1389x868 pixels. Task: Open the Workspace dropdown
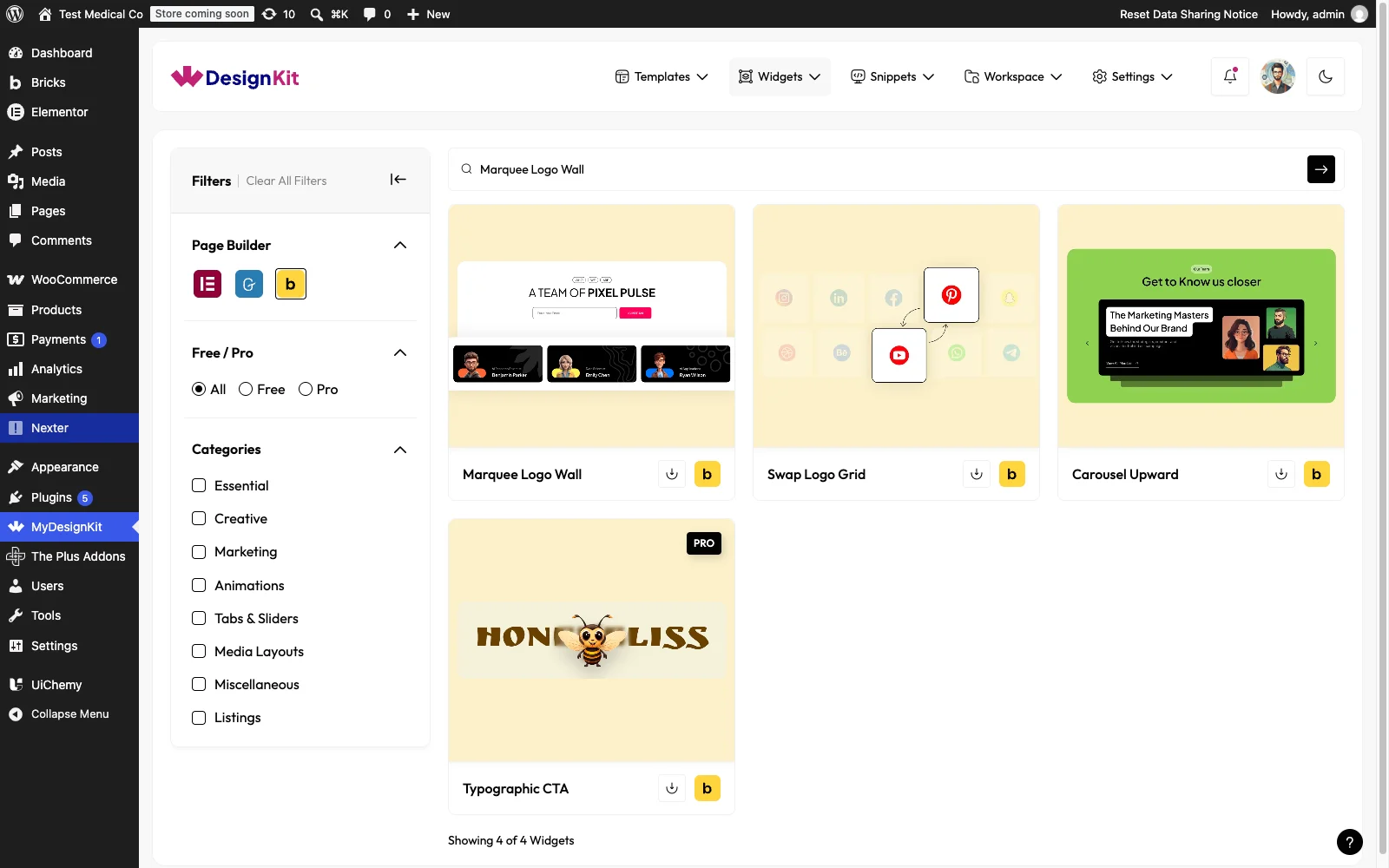click(1013, 76)
